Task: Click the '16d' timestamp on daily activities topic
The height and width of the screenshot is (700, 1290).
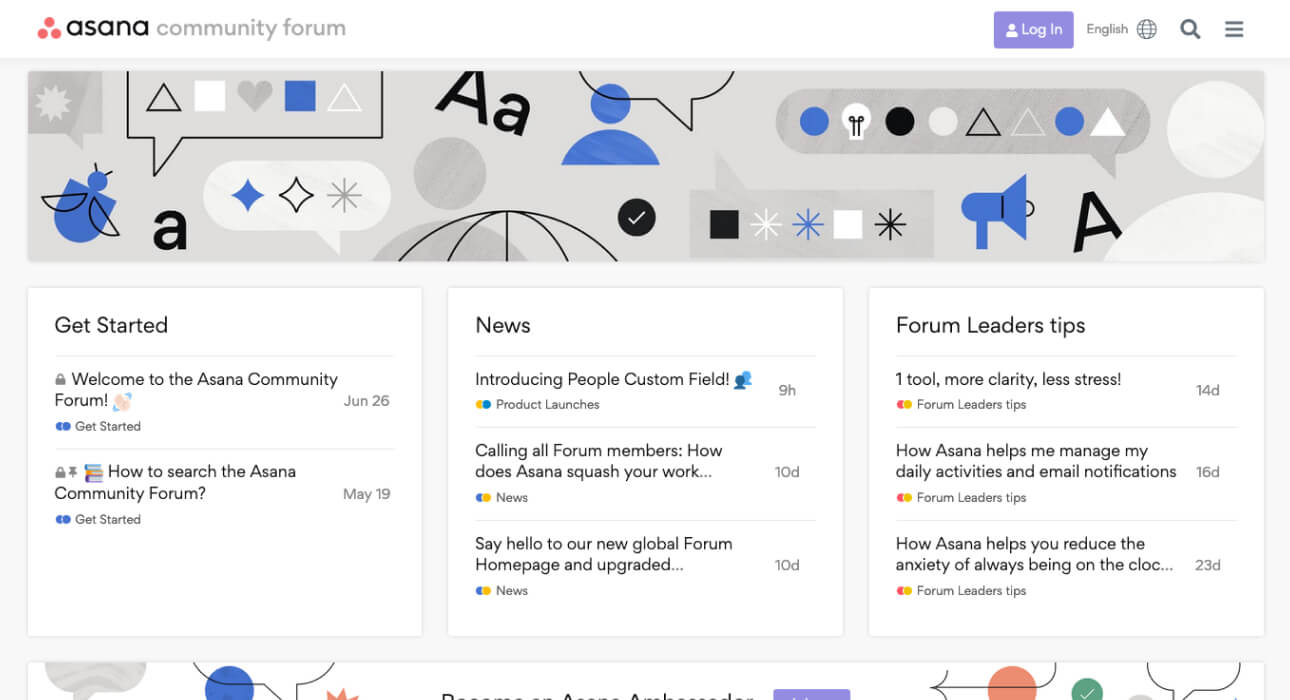Action: pos(1208,471)
